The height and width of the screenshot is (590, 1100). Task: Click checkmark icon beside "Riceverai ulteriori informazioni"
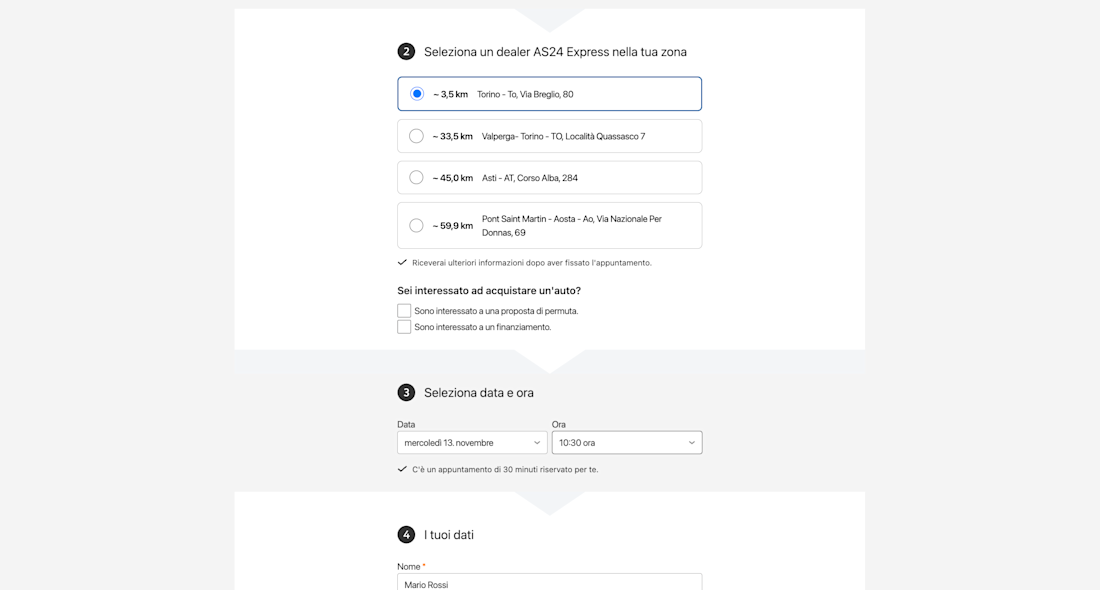(402, 263)
